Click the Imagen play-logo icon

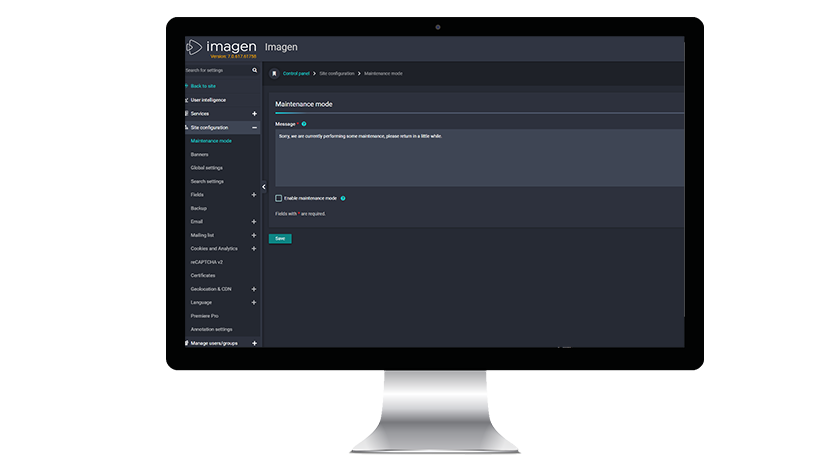[x=194, y=47]
